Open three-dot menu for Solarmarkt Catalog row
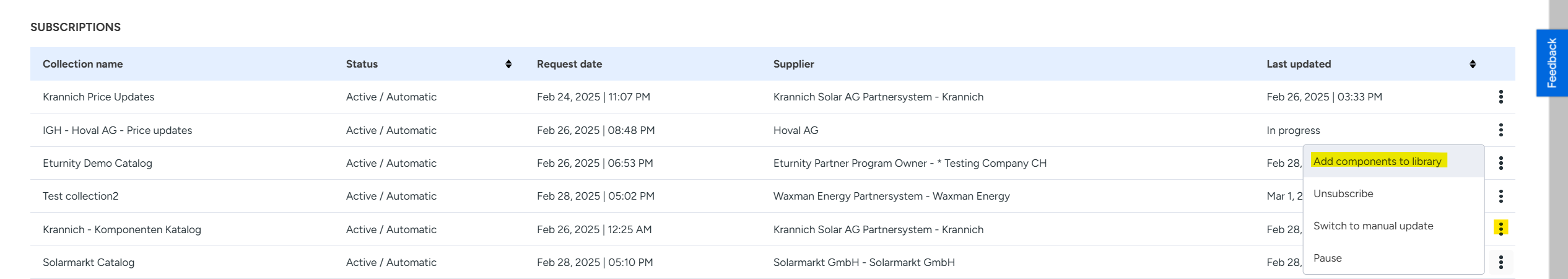The width and height of the screenshot is (1568, 279). 1500,262
